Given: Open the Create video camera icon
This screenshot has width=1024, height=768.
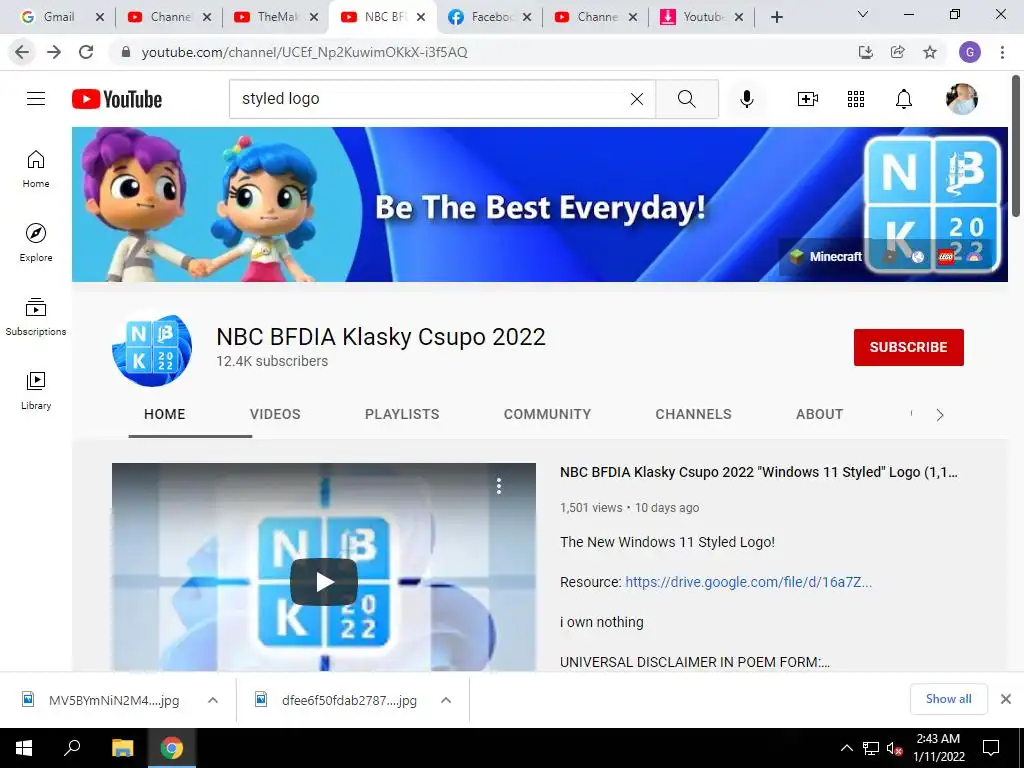Looking at the screenshot, I should pos(808,99).
